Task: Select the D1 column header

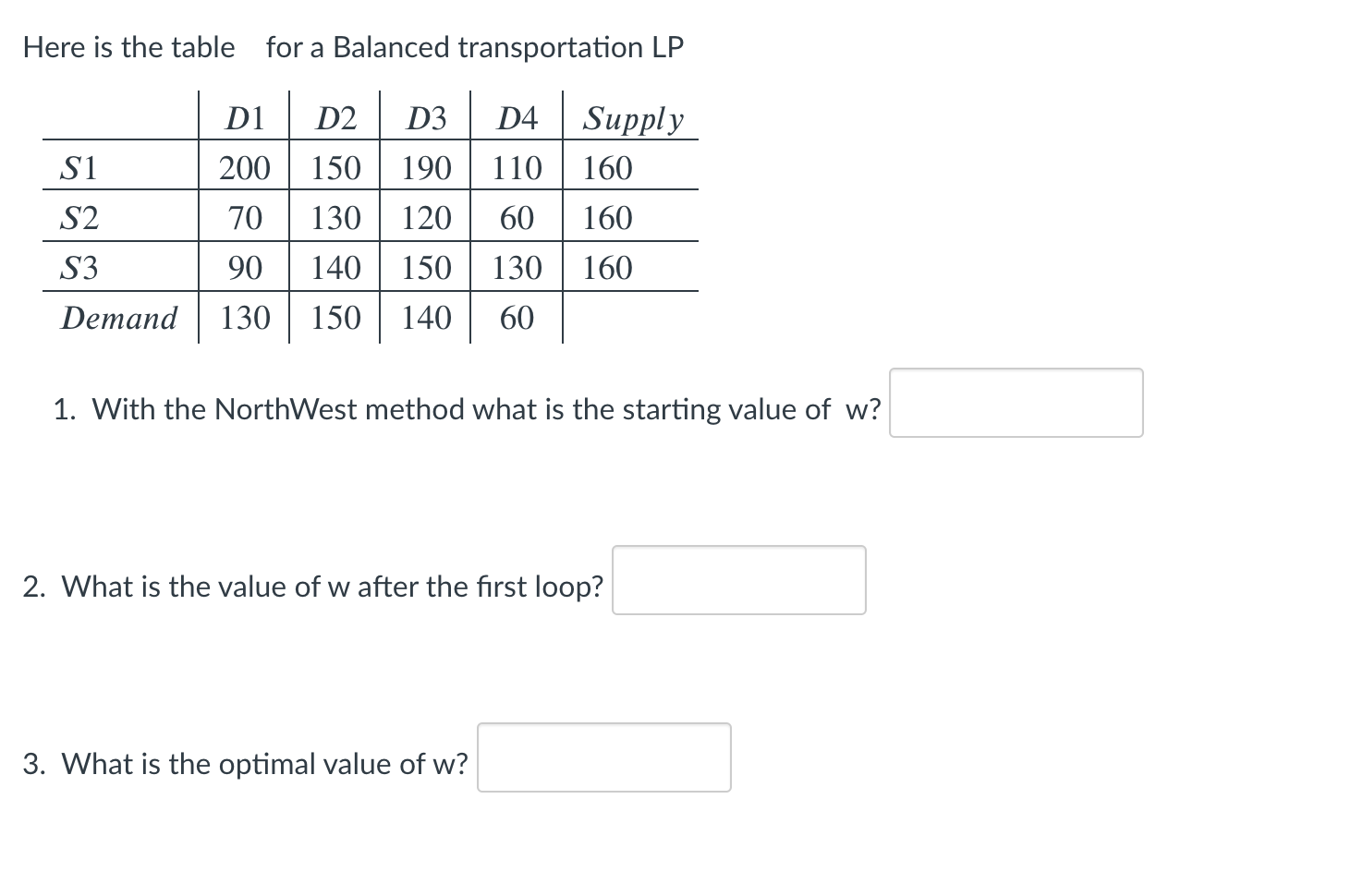Action: click(244, 117)
